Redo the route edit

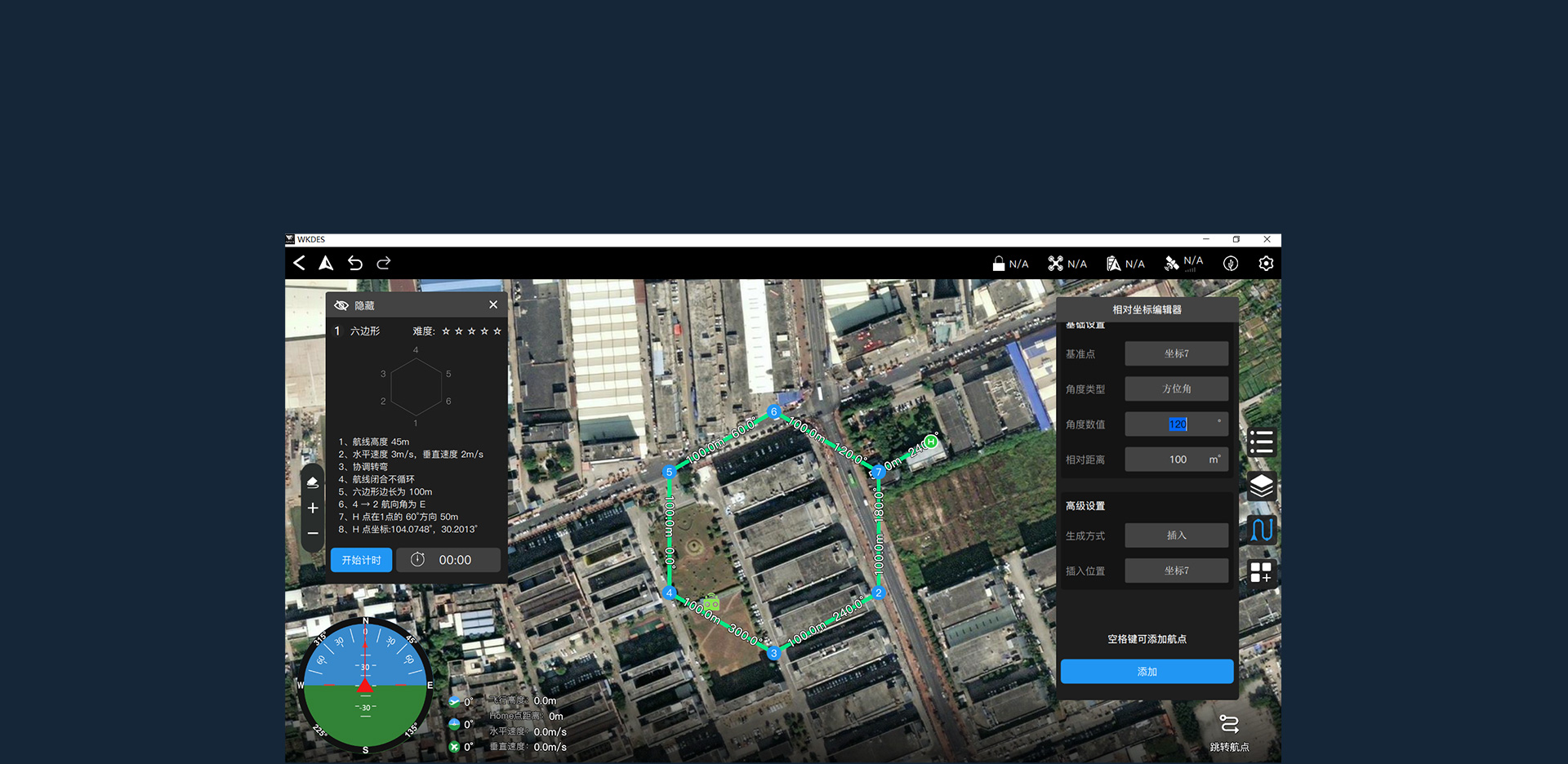tap(384, 263)
